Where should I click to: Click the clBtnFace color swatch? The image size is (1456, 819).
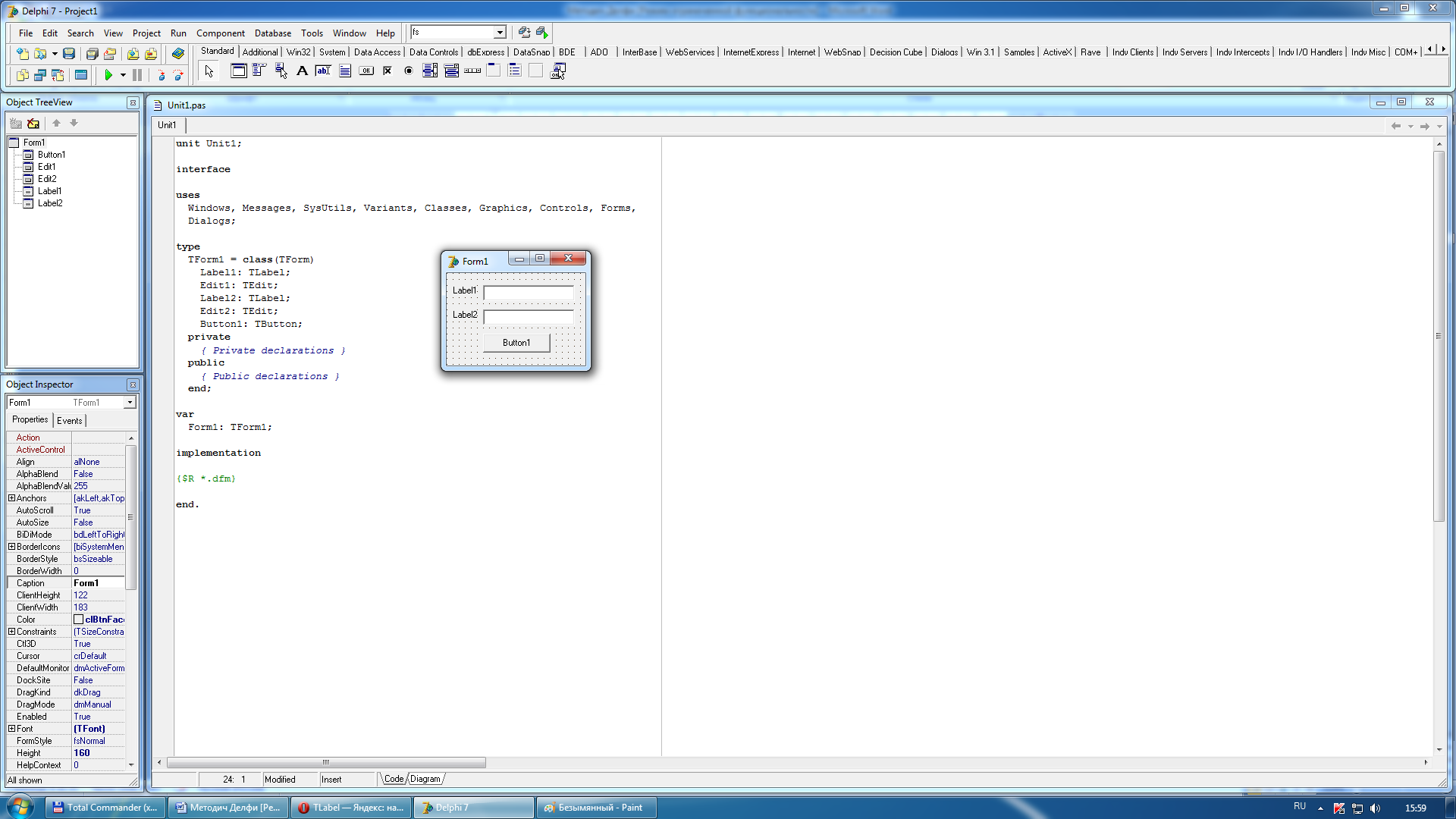point(78,620)
